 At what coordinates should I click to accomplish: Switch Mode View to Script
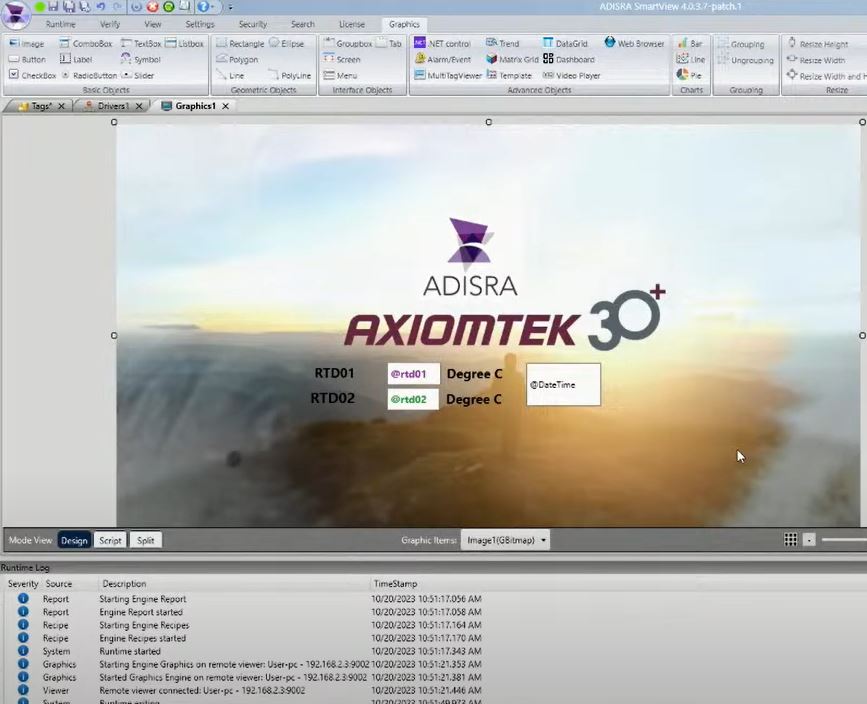110,540
